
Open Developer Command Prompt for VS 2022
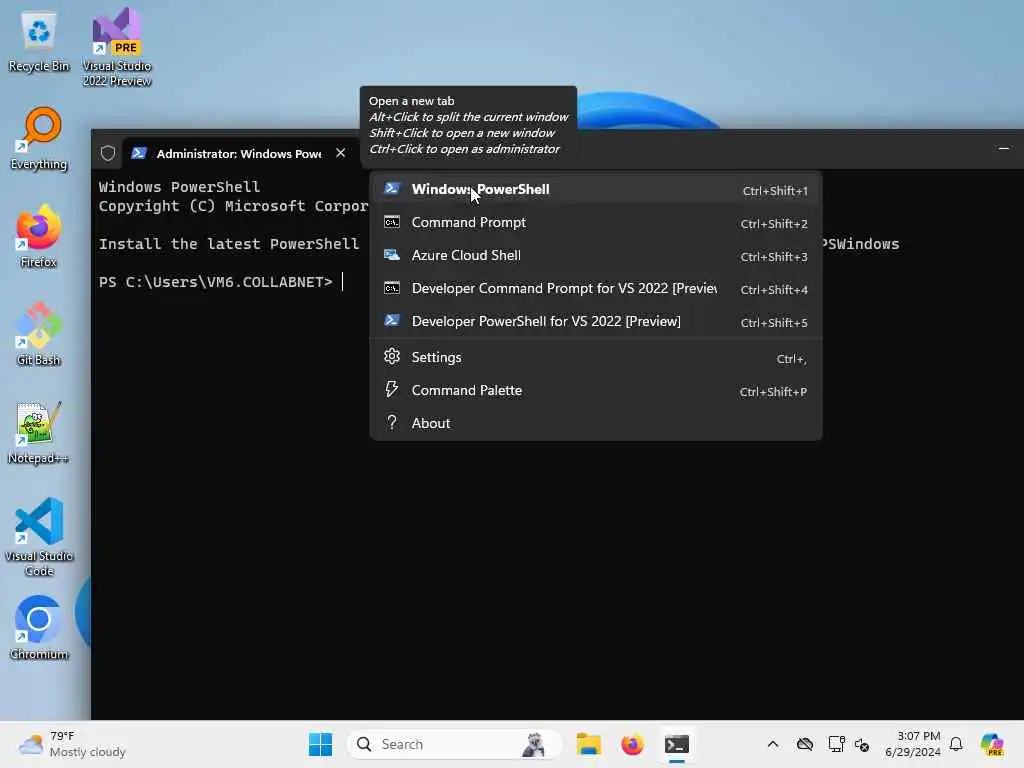[x=596, y=289]
